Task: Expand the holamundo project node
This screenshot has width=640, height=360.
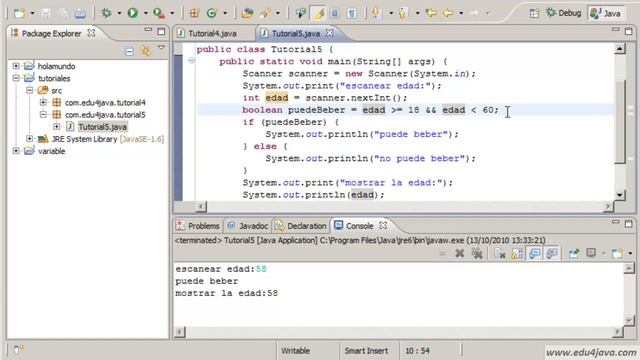Action: (x=16, y=66)
